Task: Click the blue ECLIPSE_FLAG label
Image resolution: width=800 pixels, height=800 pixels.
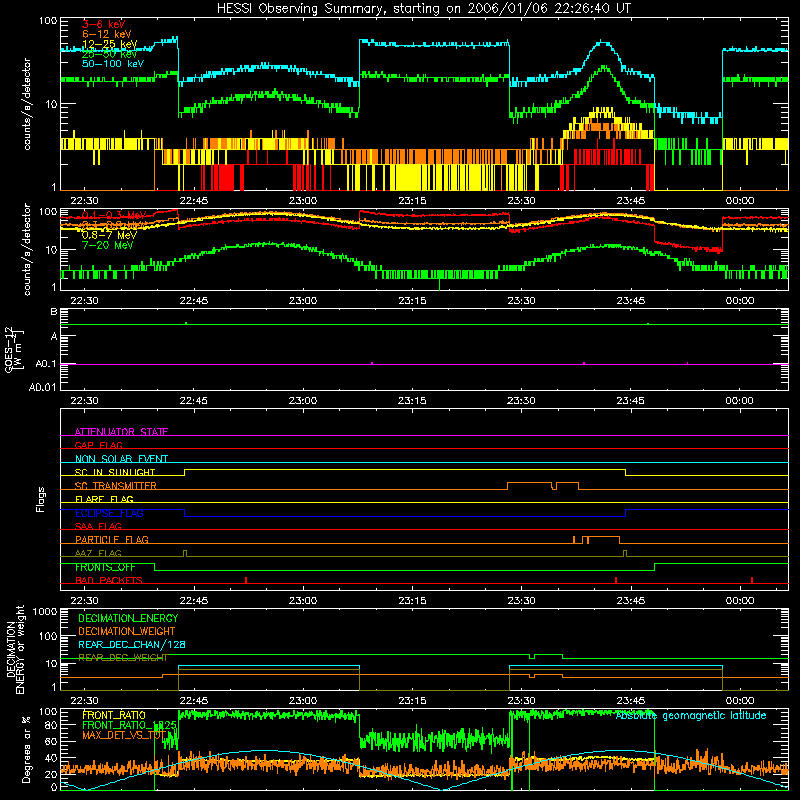Action: click(109, 513)
